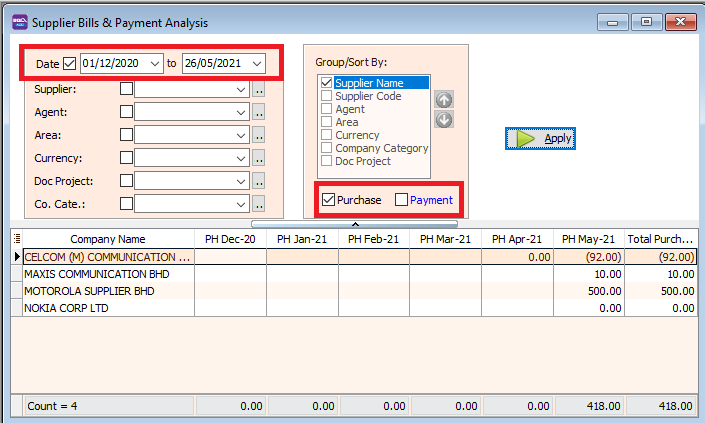This screenshot has height=423, width=705.
Task: Click the grid options icon in header corner
Action: (16, 239)
